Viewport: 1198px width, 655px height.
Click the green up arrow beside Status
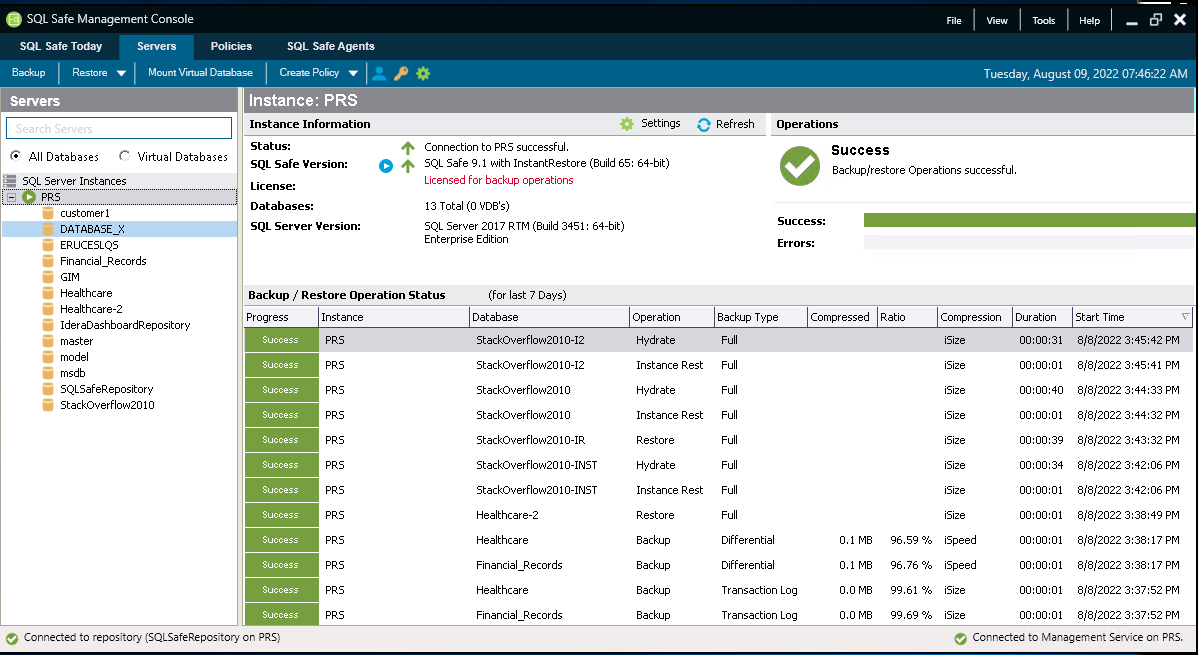click(x=408, y=148)
